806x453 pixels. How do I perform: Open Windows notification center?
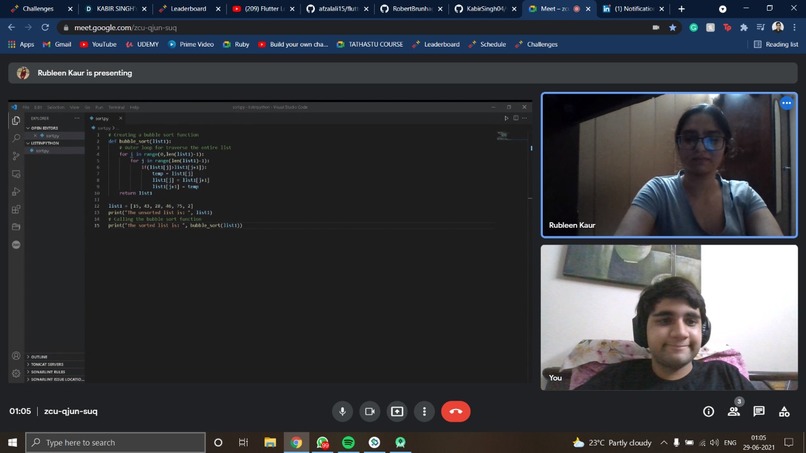click(789, 442)
